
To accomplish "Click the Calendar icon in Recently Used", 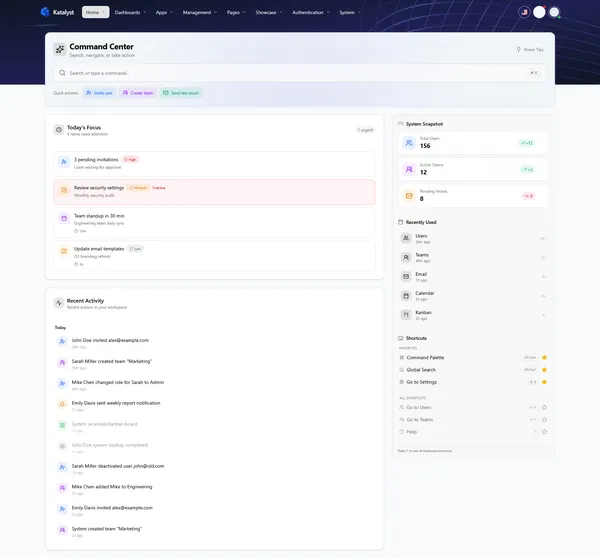I will (406, 295).
